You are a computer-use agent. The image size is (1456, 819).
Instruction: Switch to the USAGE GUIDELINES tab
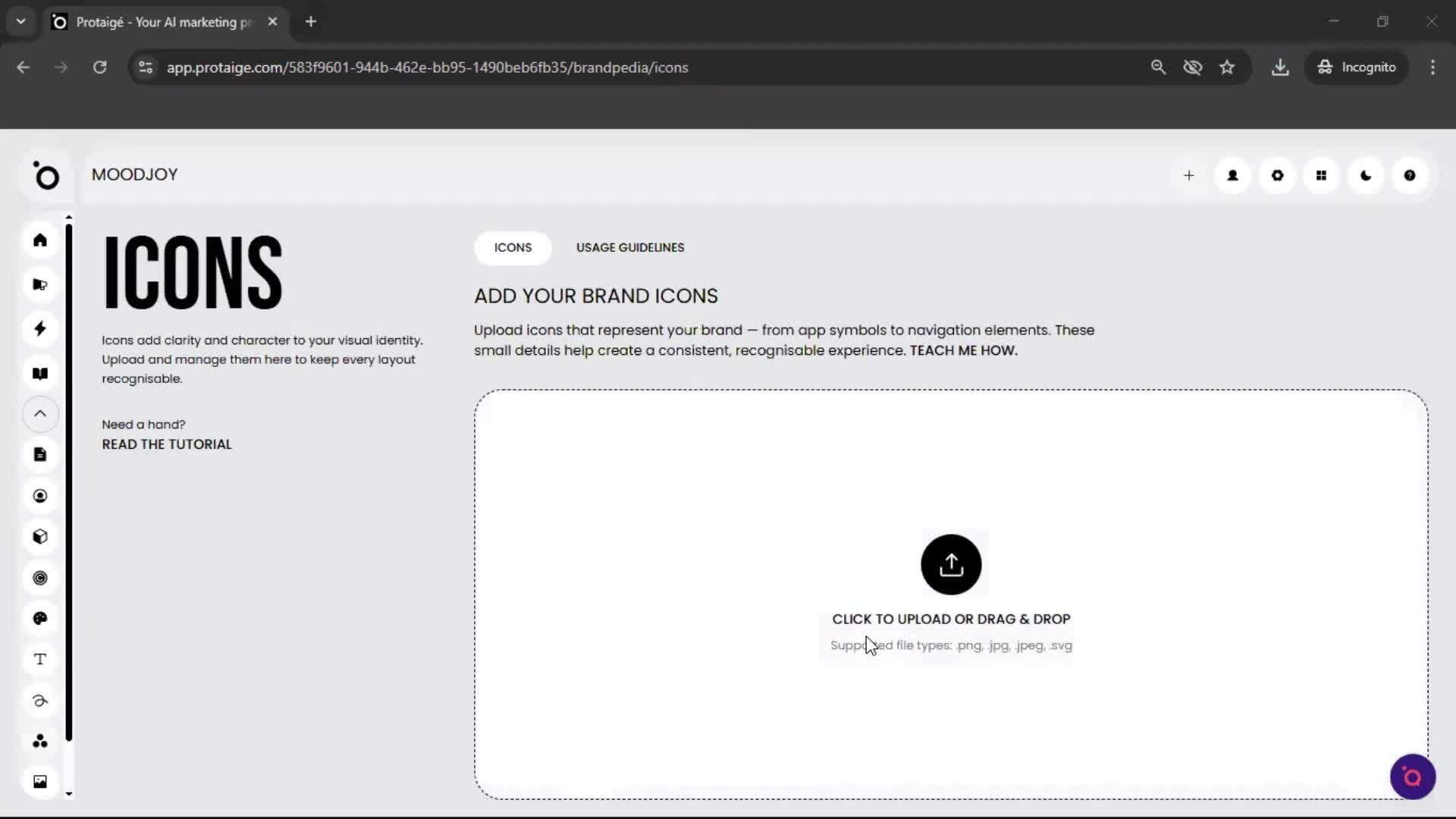click(630, 248)
